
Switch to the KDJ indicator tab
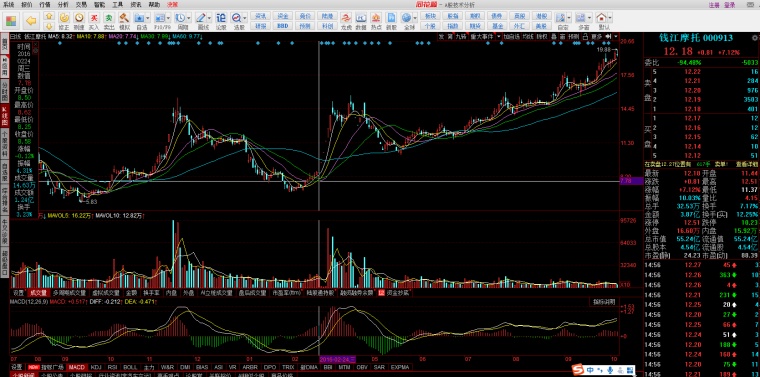click(96, 367)
